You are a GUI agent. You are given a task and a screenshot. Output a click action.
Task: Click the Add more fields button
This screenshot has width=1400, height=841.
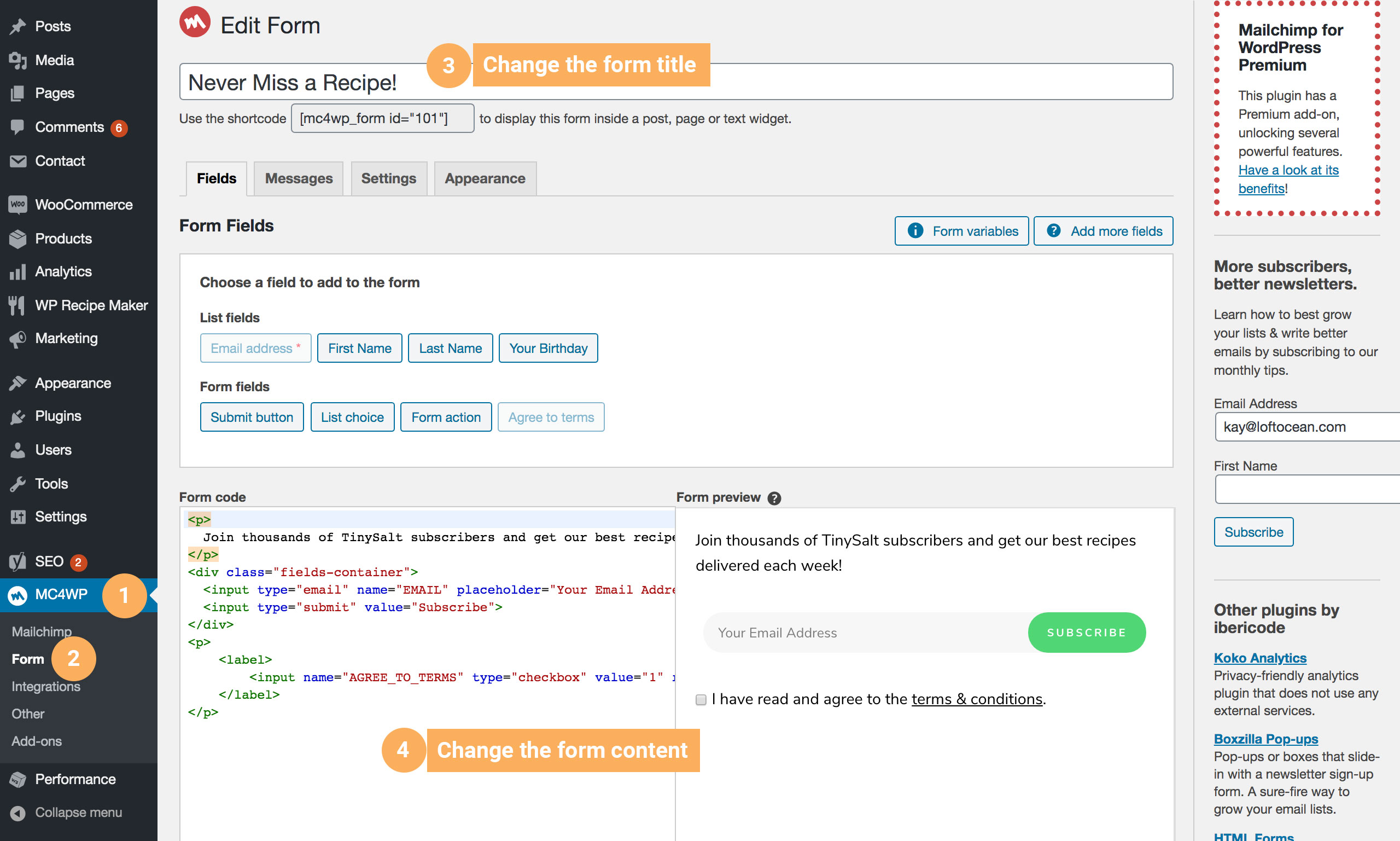pyautogui.click(x=1102, y=231)
